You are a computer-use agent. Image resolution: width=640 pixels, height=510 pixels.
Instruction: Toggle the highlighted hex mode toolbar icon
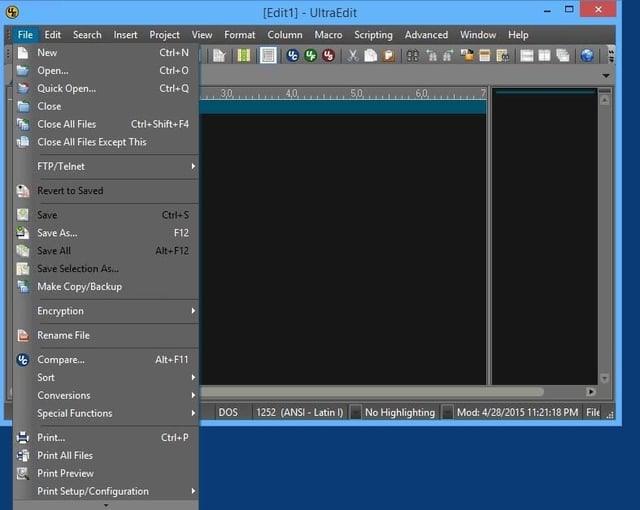[x=268, y=55]
